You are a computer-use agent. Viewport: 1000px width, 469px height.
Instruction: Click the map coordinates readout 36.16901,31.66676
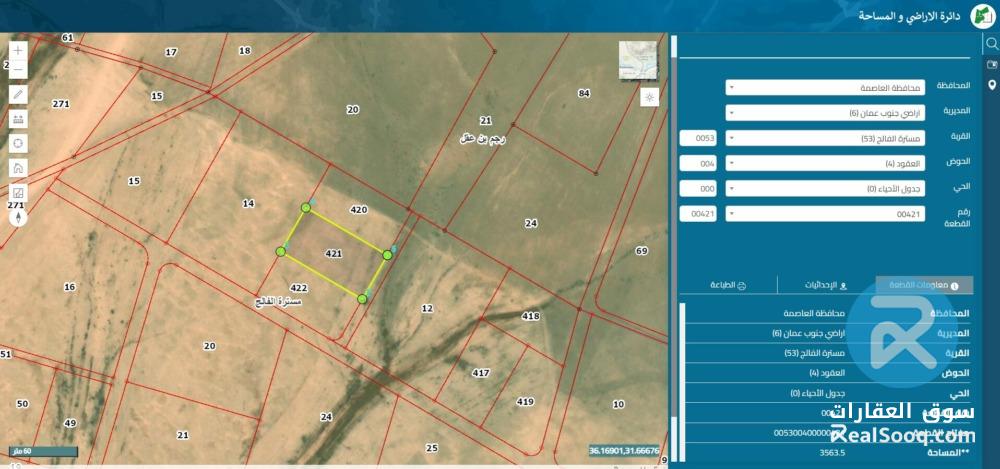(624, 450)
